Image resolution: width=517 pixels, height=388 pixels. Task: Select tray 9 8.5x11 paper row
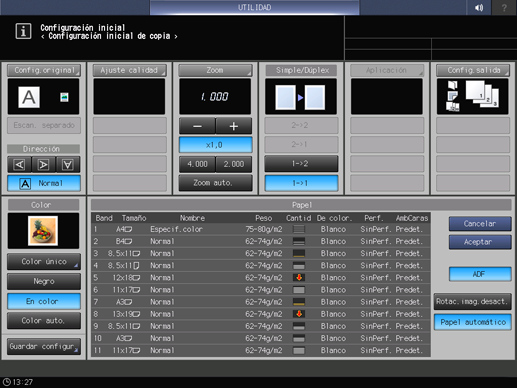(261, 326)
